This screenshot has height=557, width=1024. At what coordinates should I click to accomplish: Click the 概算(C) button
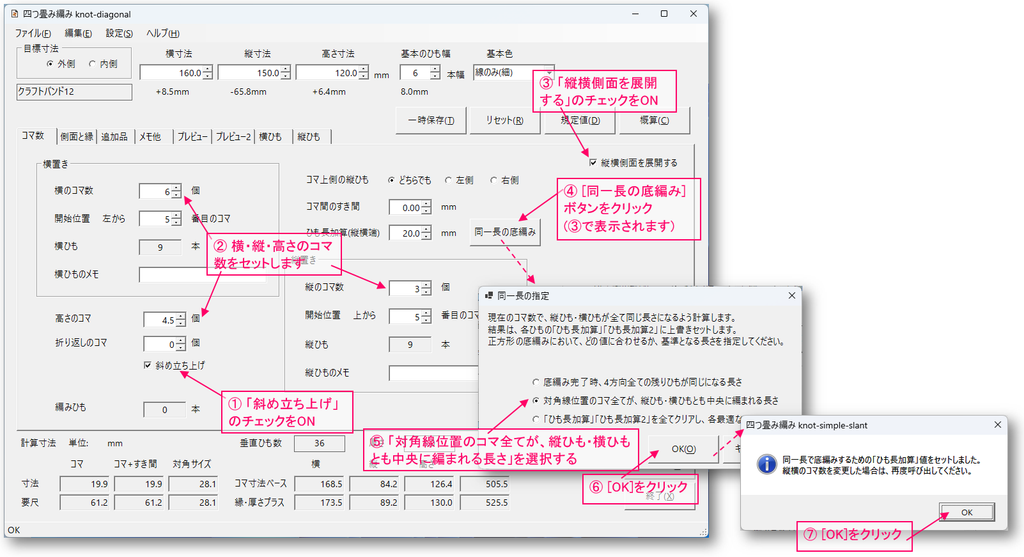coord(654,120)
